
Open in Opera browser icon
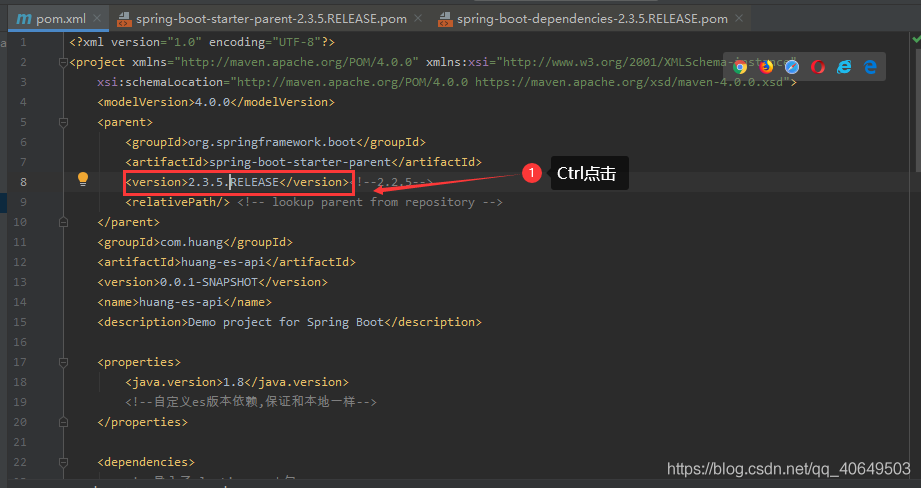pos(818,66)
